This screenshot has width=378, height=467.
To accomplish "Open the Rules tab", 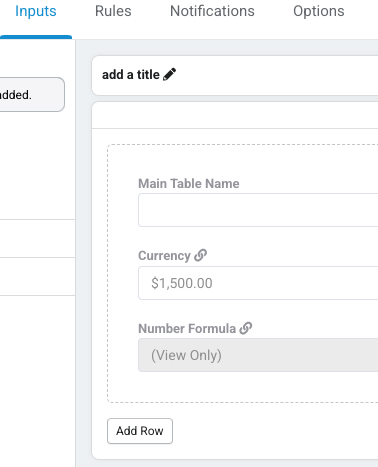I will coord(113,11).
